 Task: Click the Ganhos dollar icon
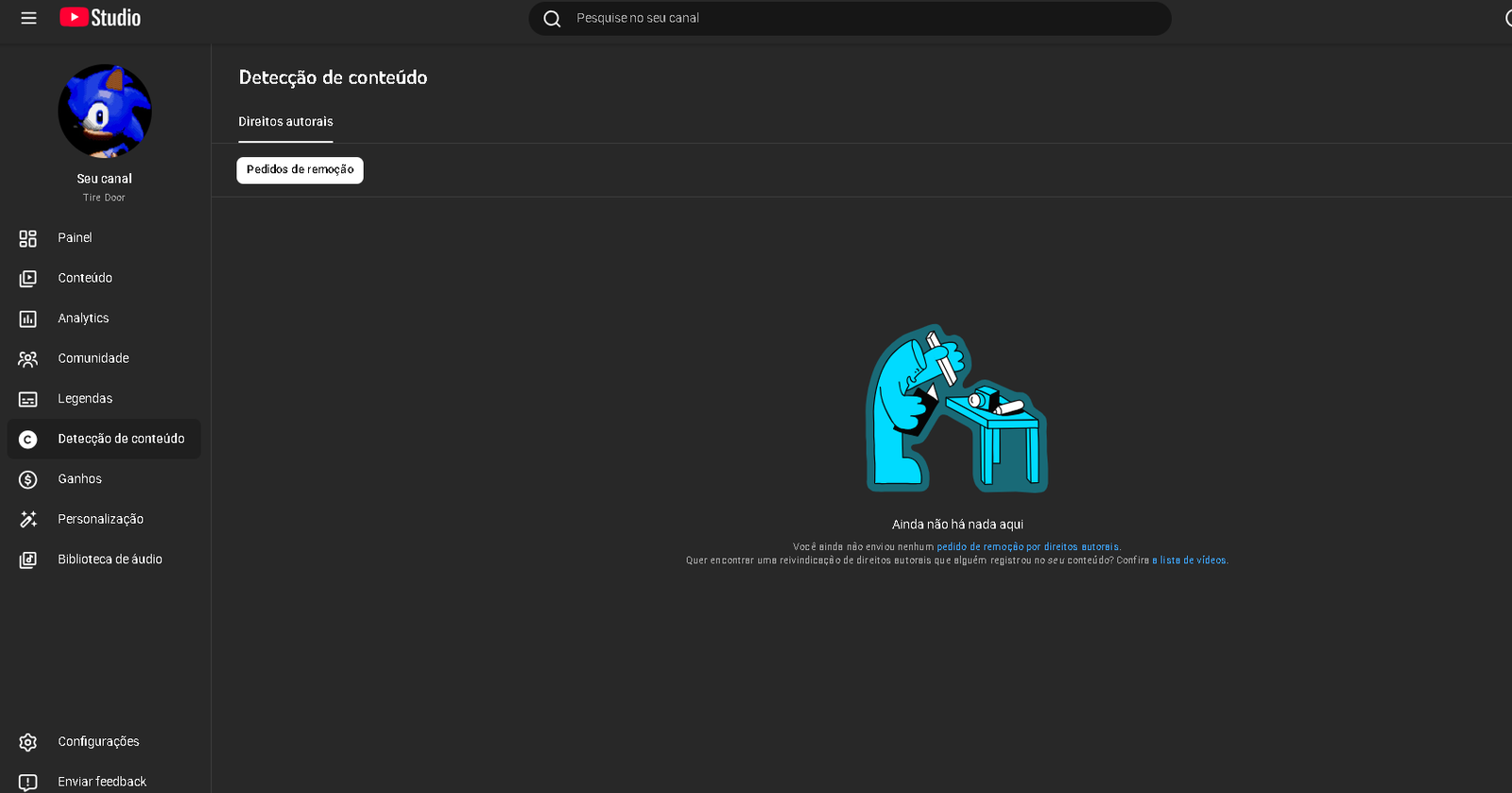(x=28, y=480)
